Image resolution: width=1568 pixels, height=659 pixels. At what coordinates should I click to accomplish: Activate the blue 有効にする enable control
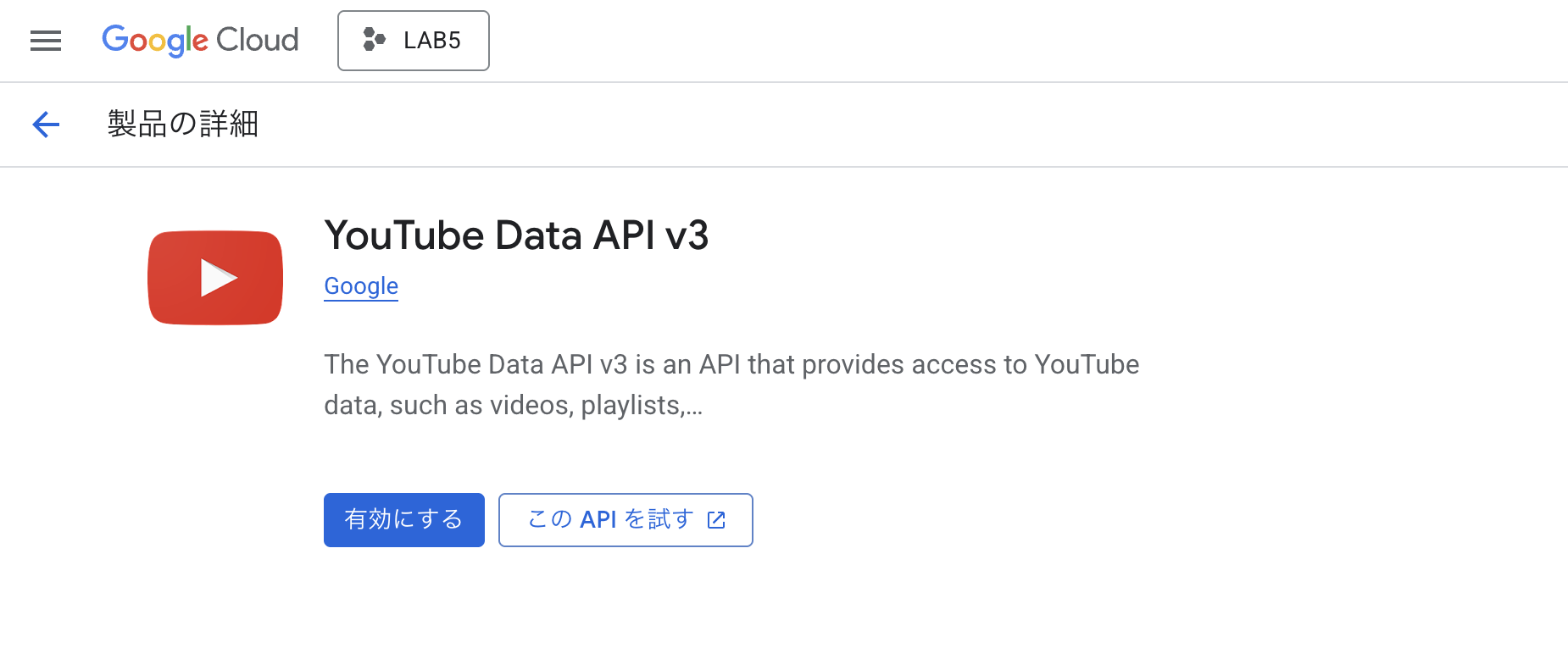pyautogui.click(x=403, y=519)
